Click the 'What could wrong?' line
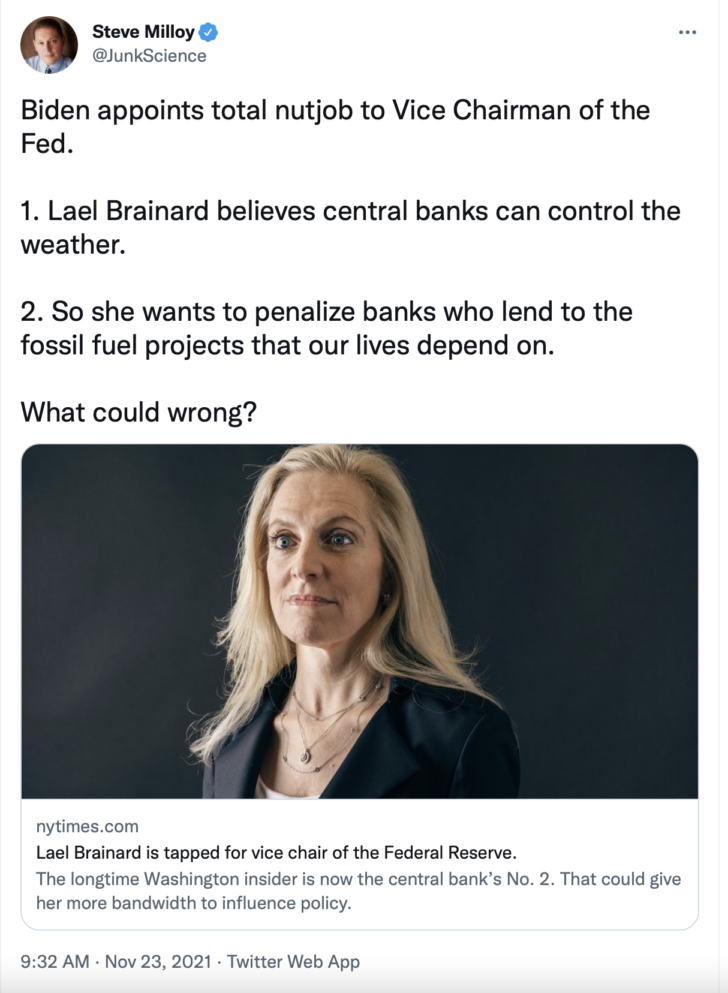728x993 pixels. [x=139, y=412]
